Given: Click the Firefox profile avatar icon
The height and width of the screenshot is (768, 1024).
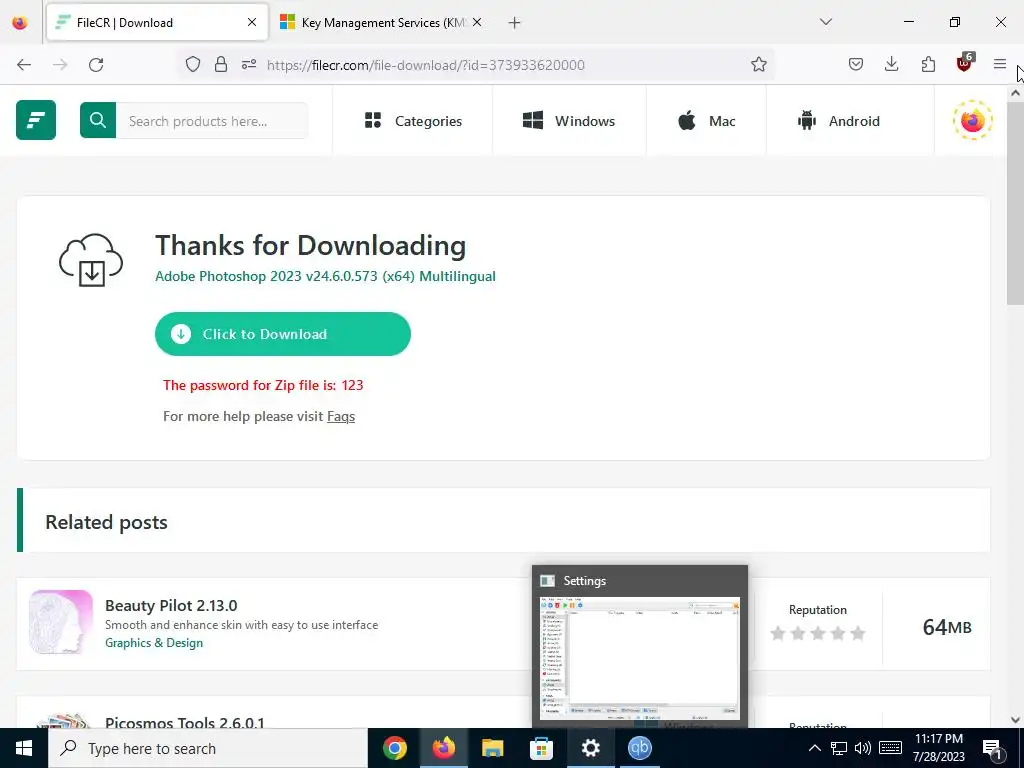Looking at the screenshot, I should point(972,121).
